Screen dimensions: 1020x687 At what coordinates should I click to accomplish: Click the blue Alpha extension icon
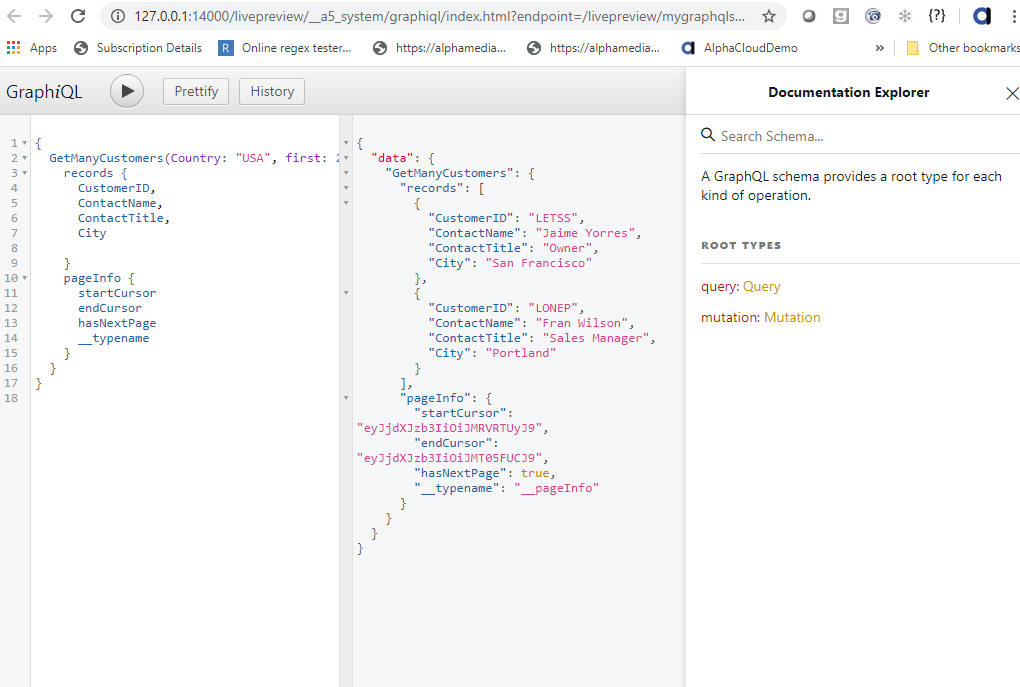(x=982, y=16)
